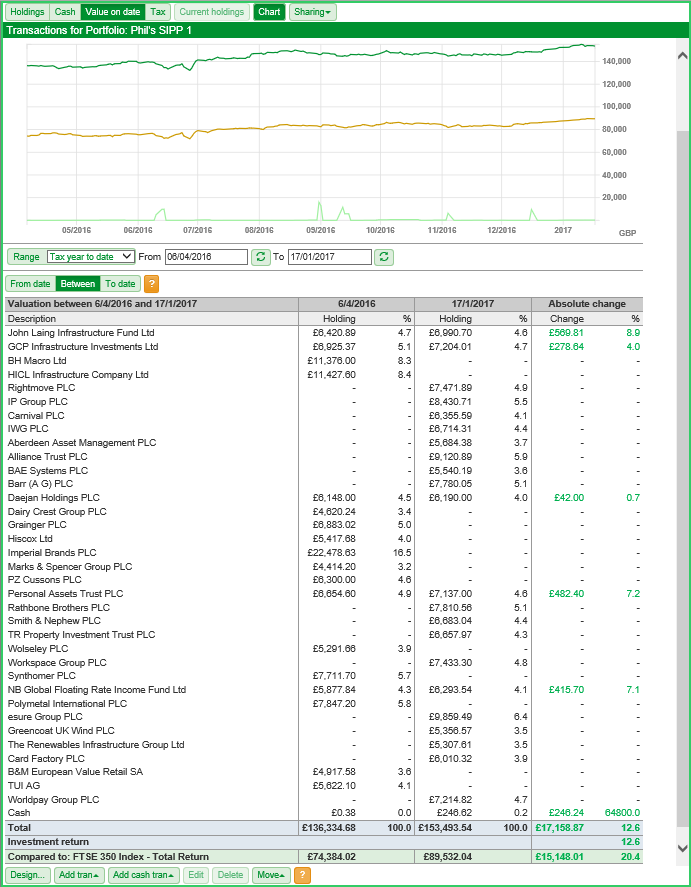
Task: Open Add tran menu
Action: (79, 875)
